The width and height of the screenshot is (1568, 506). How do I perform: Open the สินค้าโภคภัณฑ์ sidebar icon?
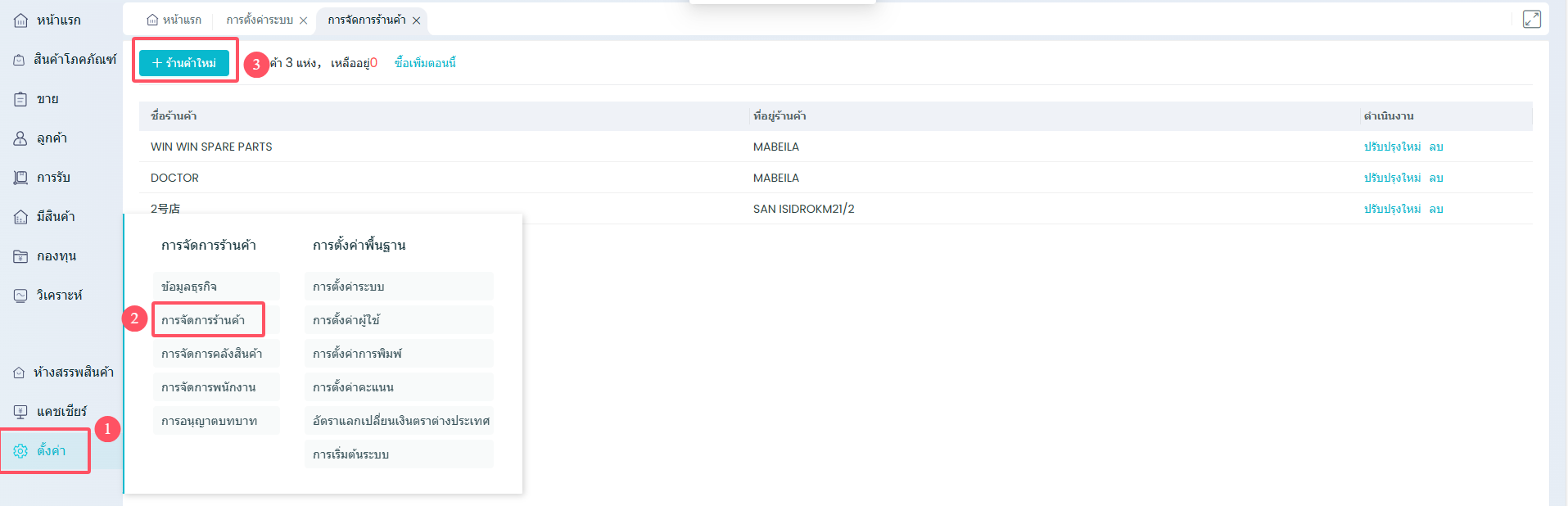tap(20, 60)
